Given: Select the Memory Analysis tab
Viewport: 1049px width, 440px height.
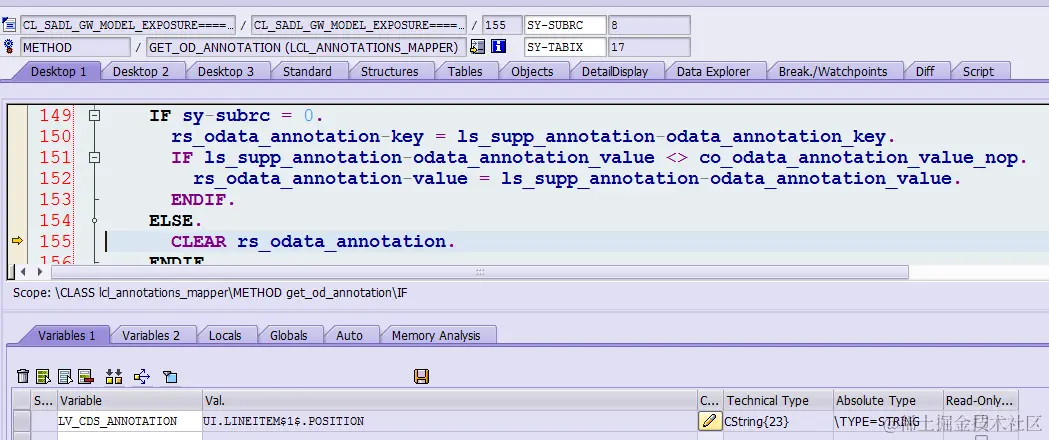Looking at the screenshot, I should [436, 336].
